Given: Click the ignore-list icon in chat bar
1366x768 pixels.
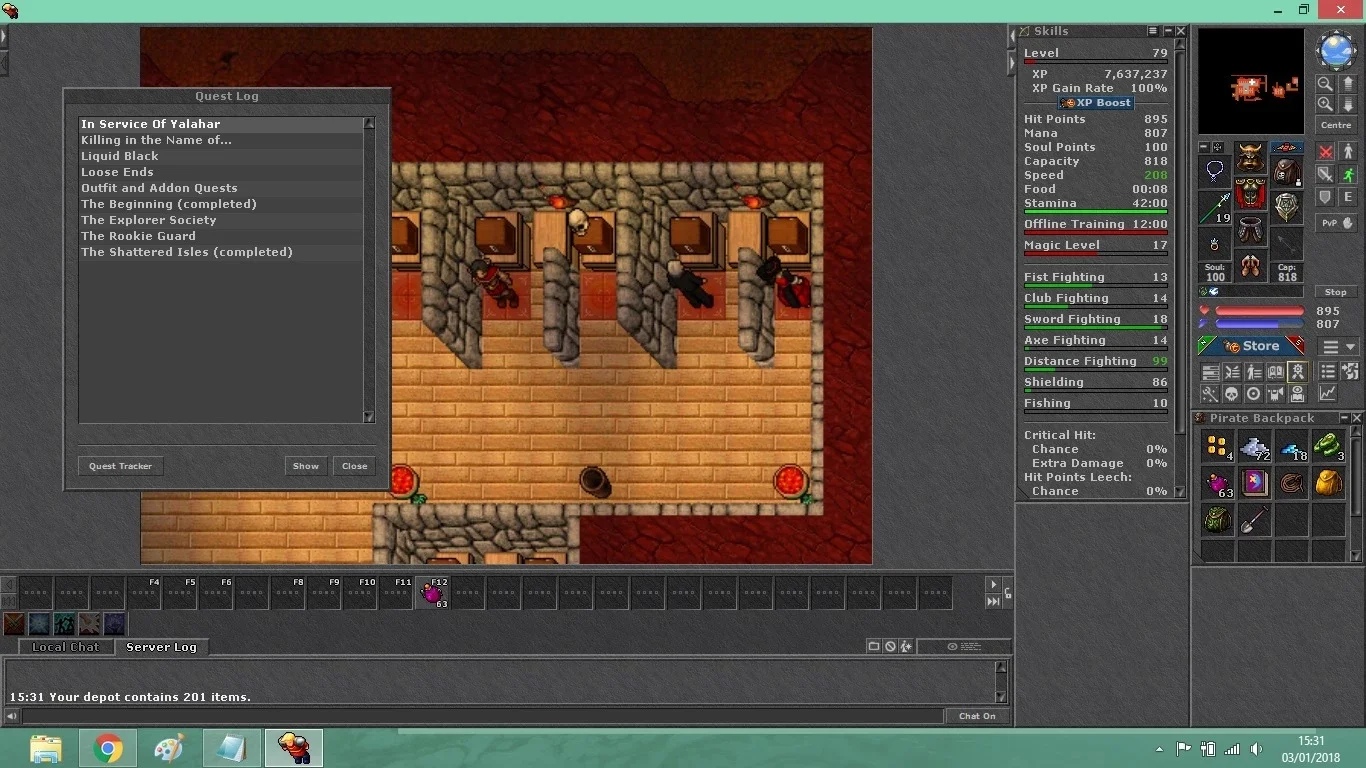Looking at the screenshot, I should click(890, 646).
